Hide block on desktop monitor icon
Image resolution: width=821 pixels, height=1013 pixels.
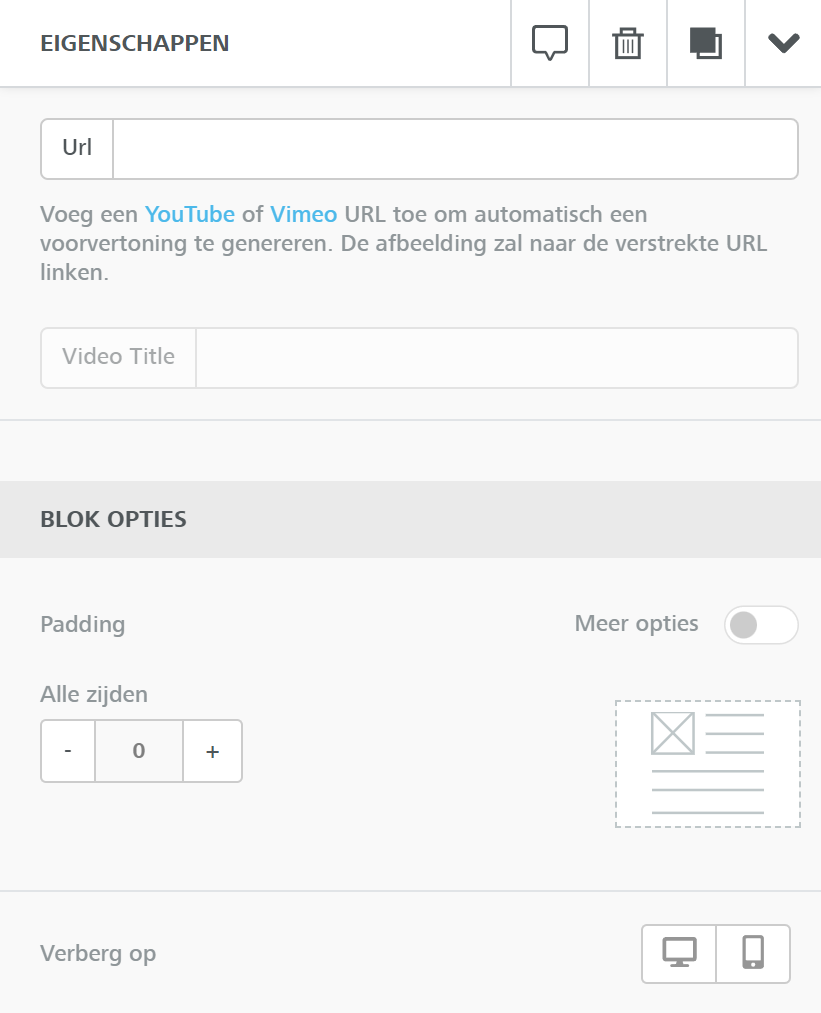(x=679, y=953)
